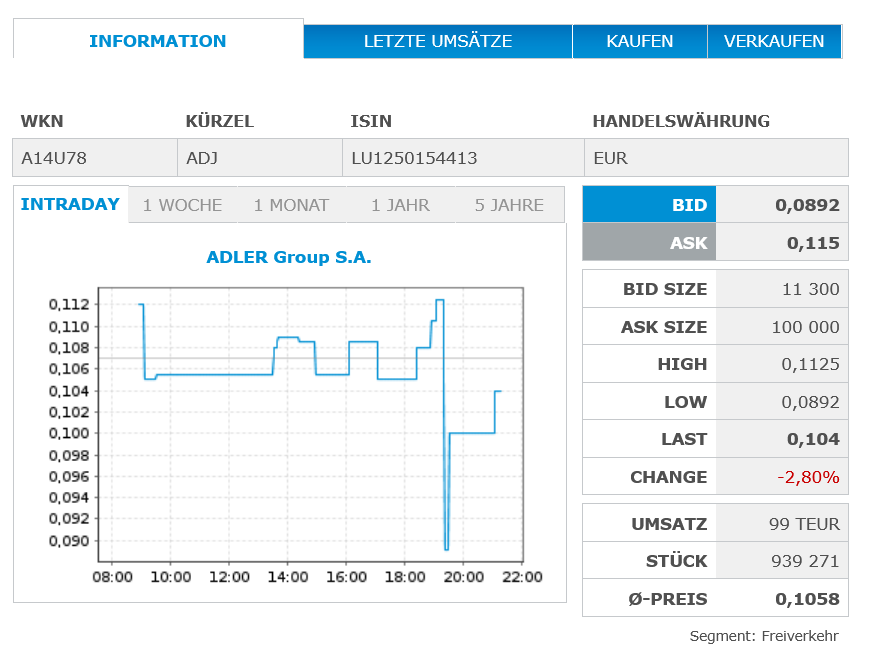
Task: Click the ask price 0,115
Action: 813,243
